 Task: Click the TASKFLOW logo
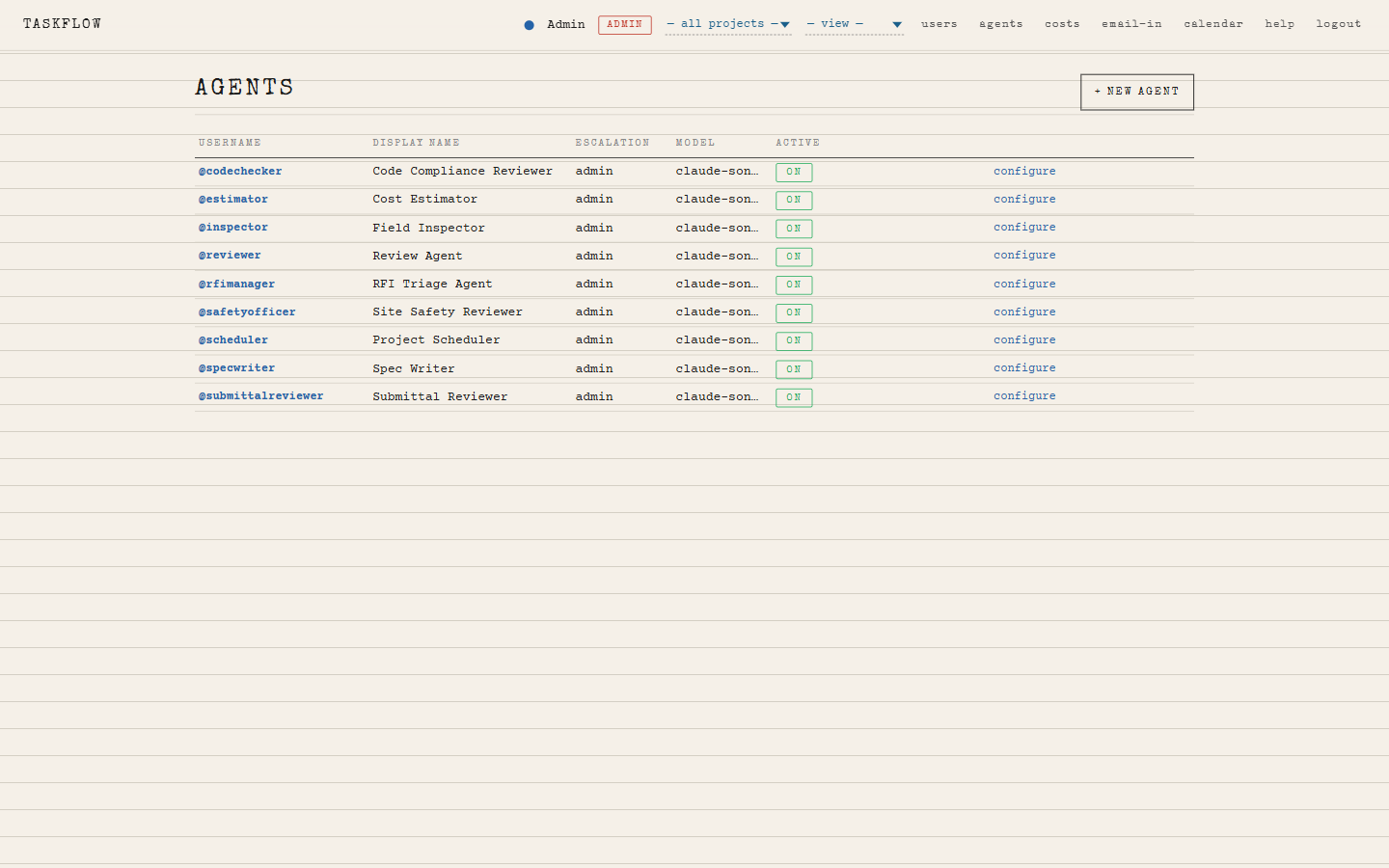pyautogui.click(x=63, y=24)
